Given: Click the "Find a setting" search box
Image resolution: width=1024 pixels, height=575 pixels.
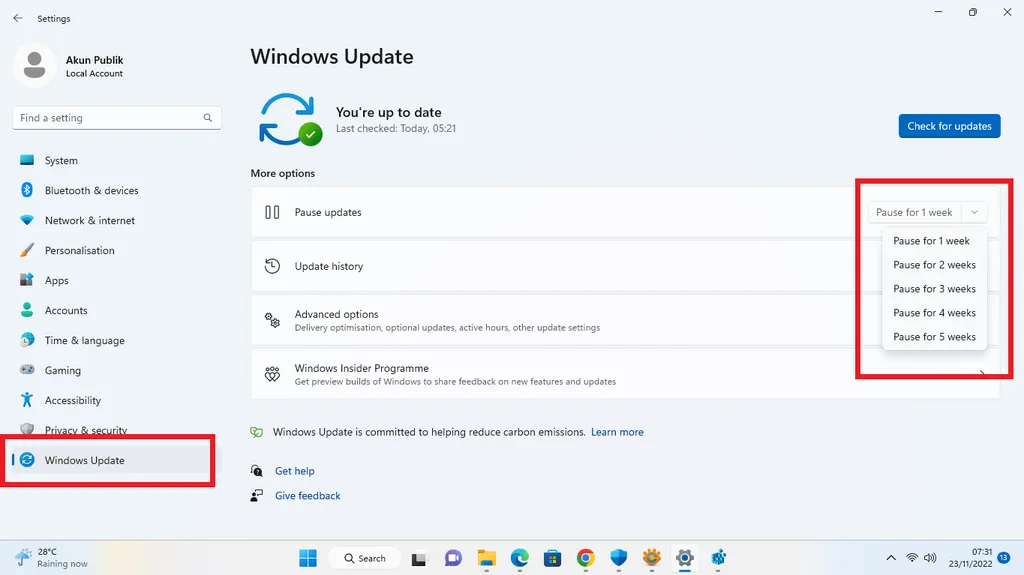Looking at the screenshot, I should (x=110, y=118).
